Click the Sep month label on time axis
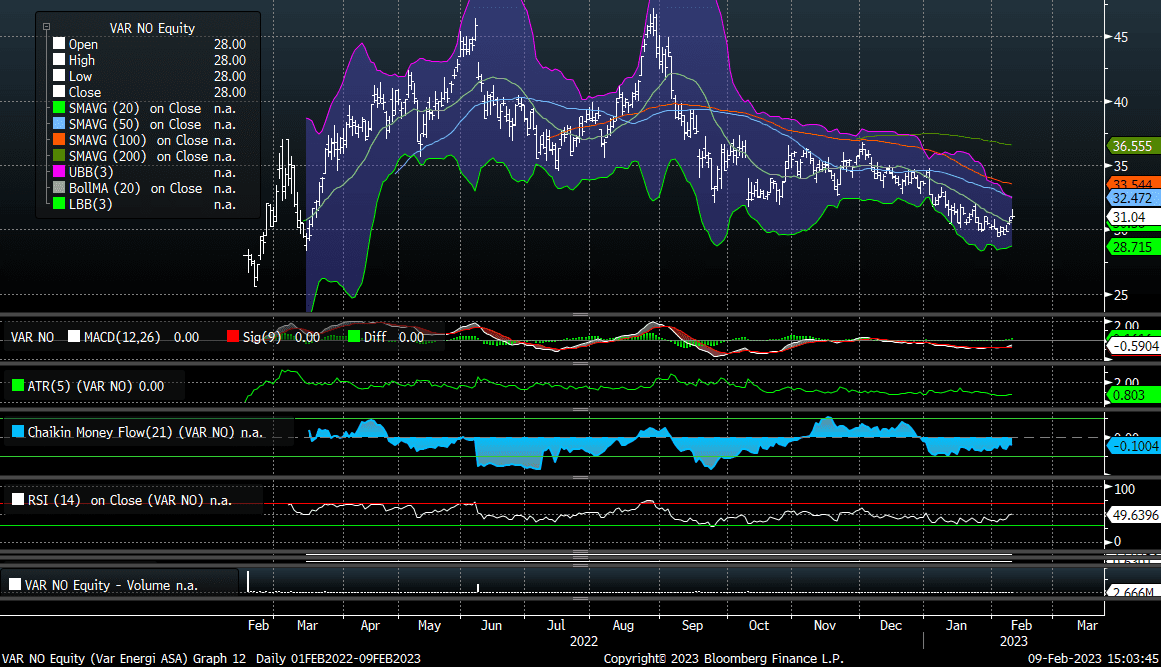This screenshot has height=667, width=1161. (692, 626)
